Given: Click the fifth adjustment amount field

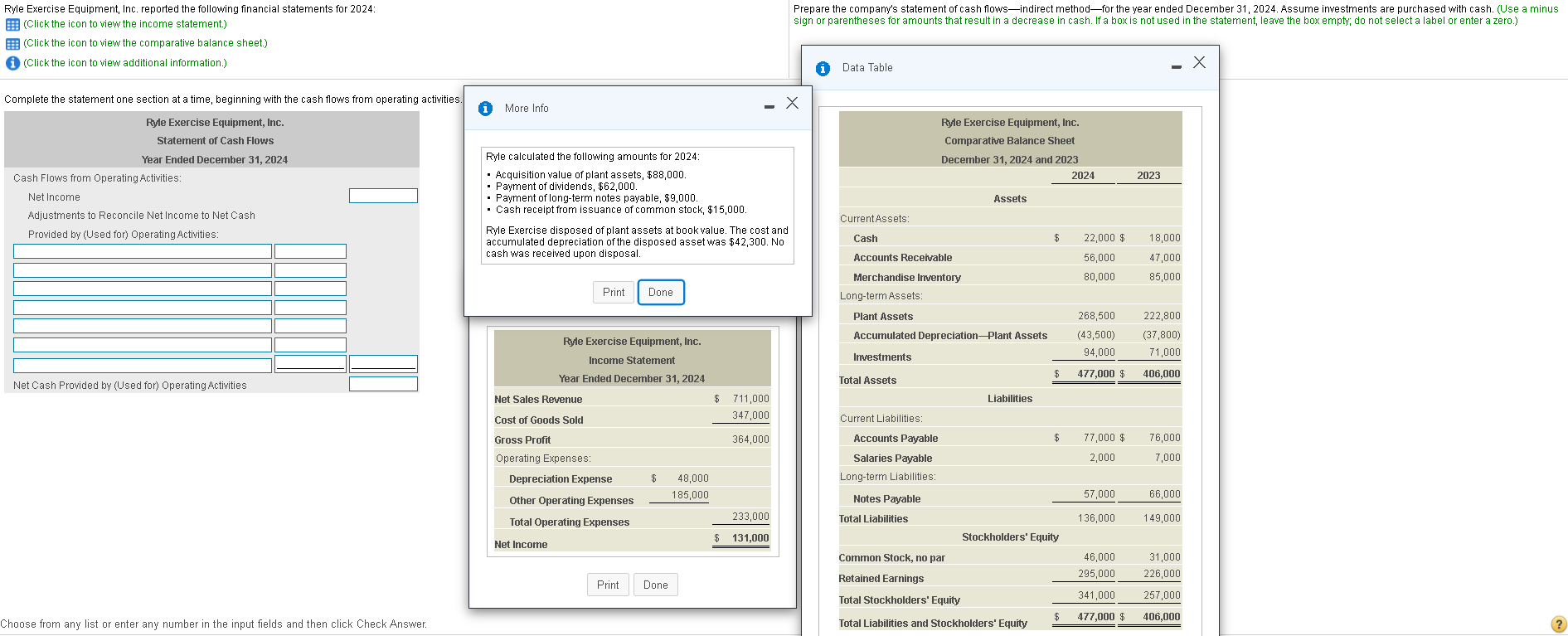Looking at the screenshot, I should (310, 326).
